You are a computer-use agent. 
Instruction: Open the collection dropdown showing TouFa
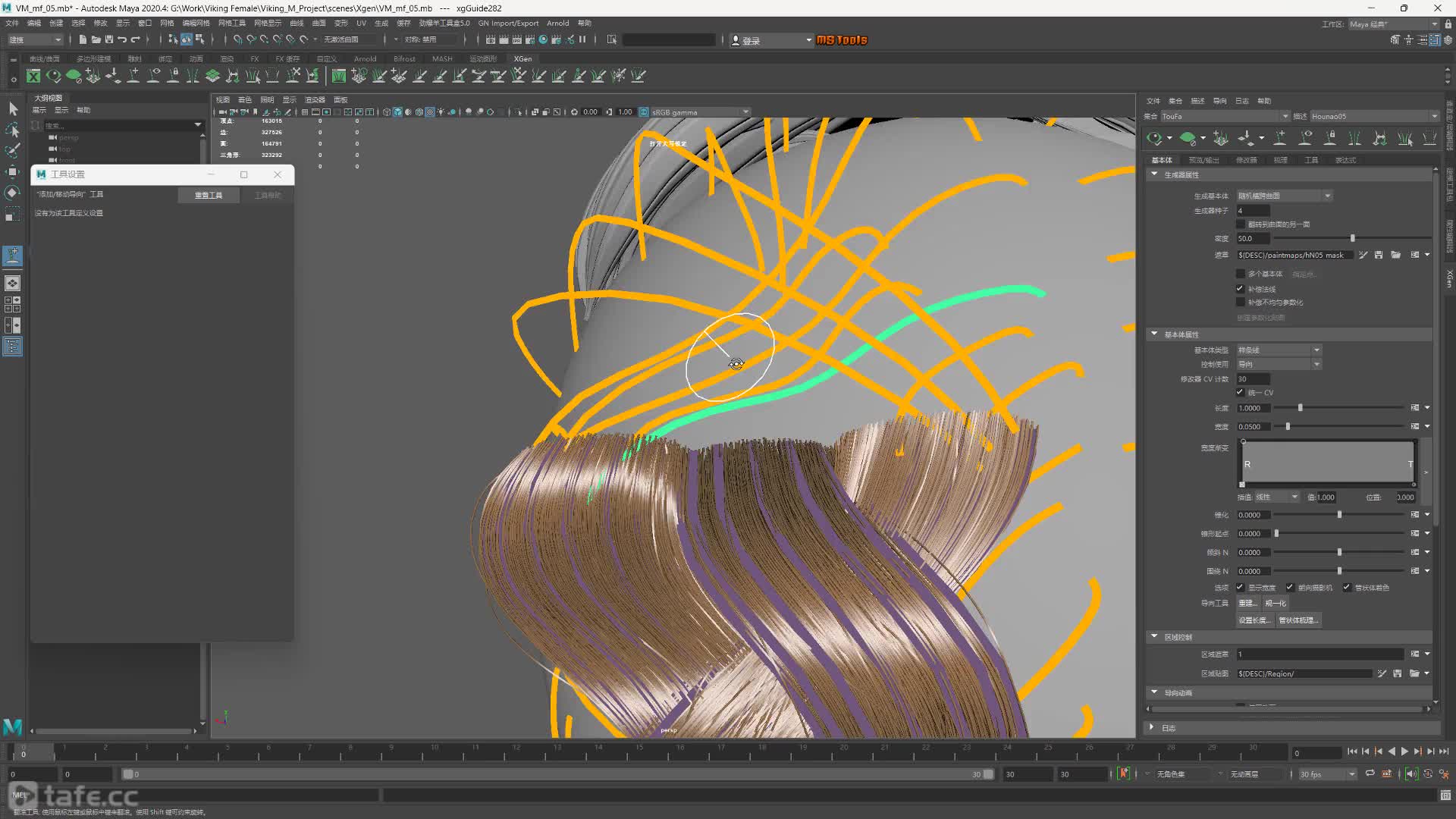[1225, 116]
